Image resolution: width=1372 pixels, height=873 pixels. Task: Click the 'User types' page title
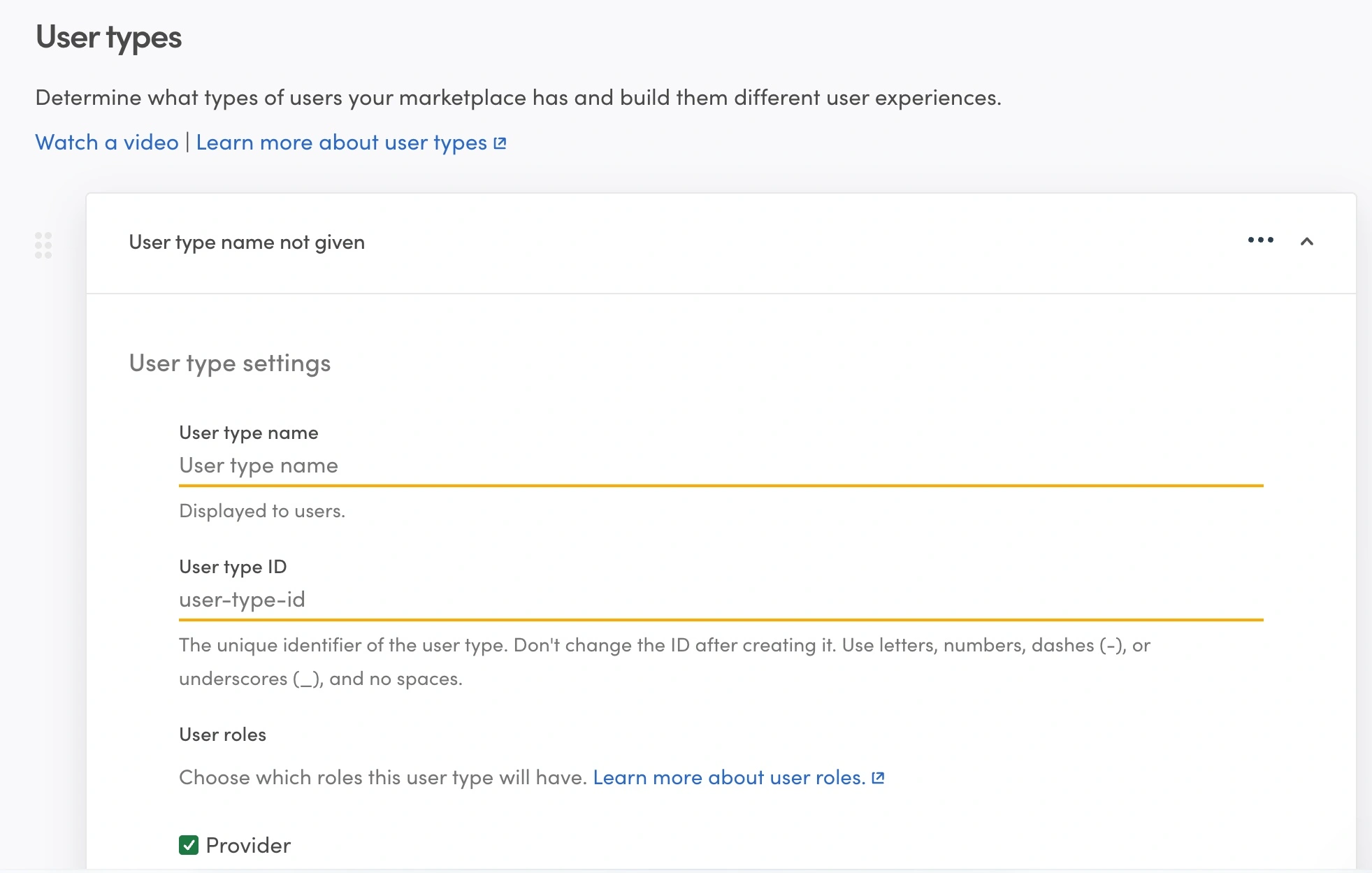pos(108,38)
